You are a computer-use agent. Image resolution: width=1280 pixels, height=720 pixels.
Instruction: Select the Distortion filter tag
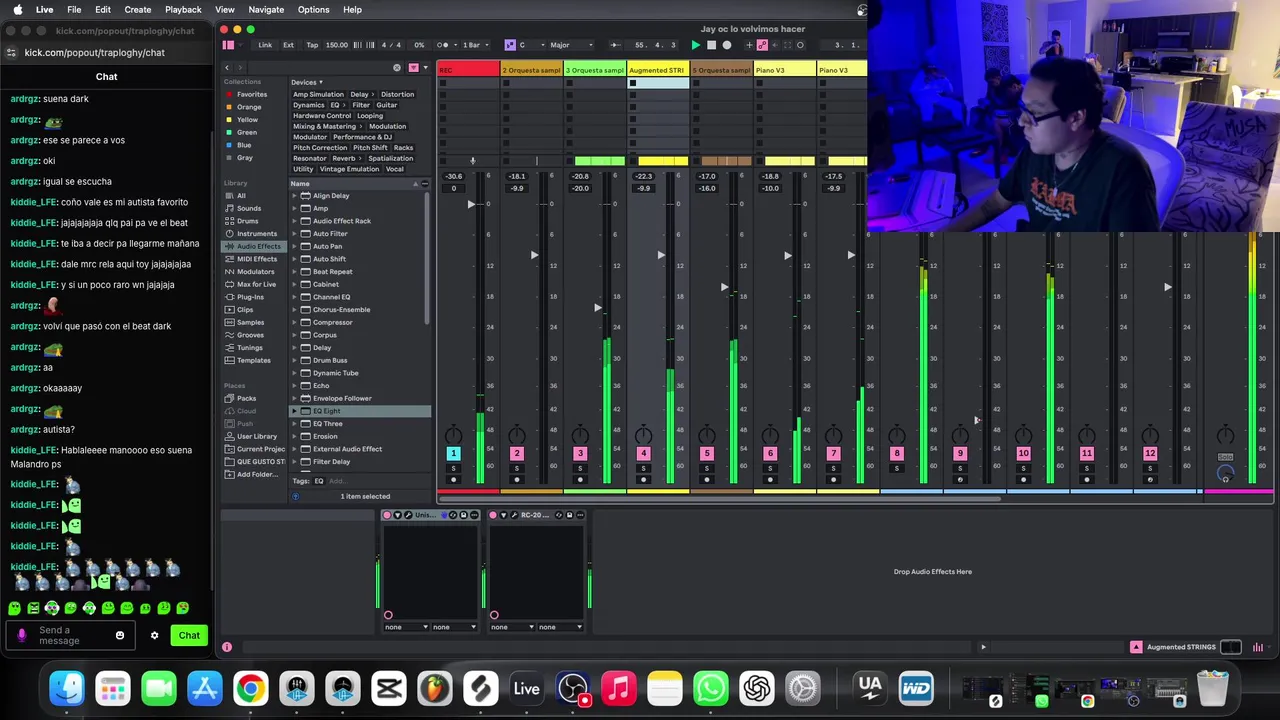[x=397, y=94]
